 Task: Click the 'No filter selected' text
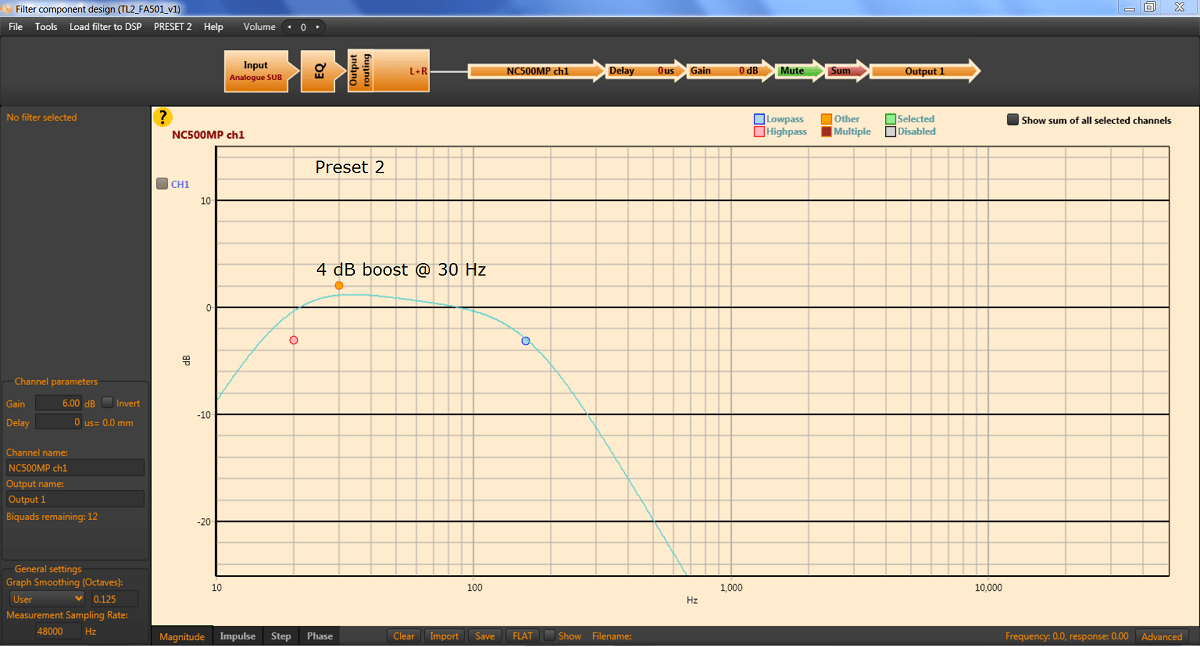(x=41, y=117)
